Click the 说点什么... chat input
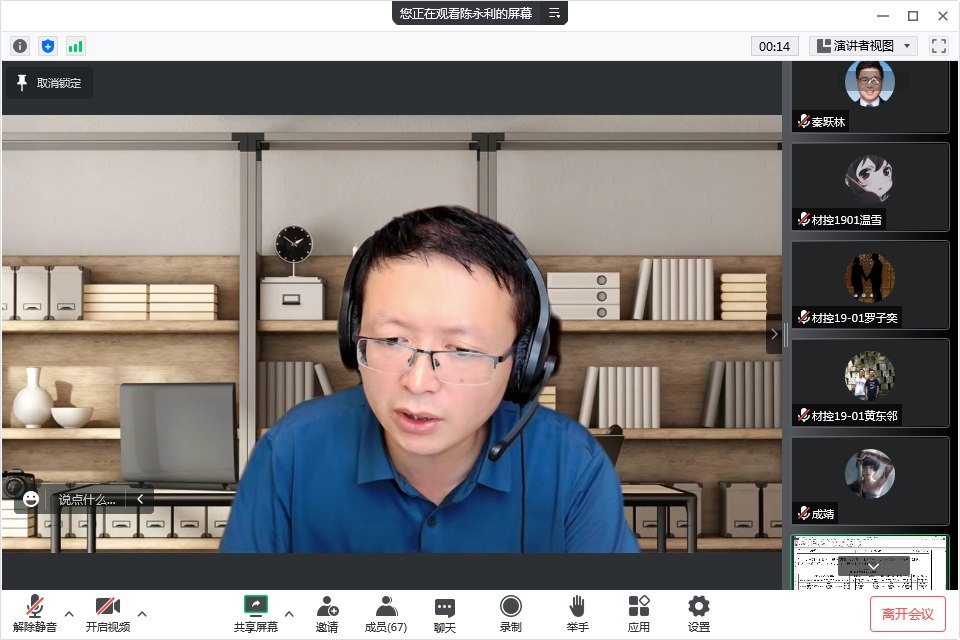Image resolution: width=960 pixels, height=640 pixels. tap(88, 499)
